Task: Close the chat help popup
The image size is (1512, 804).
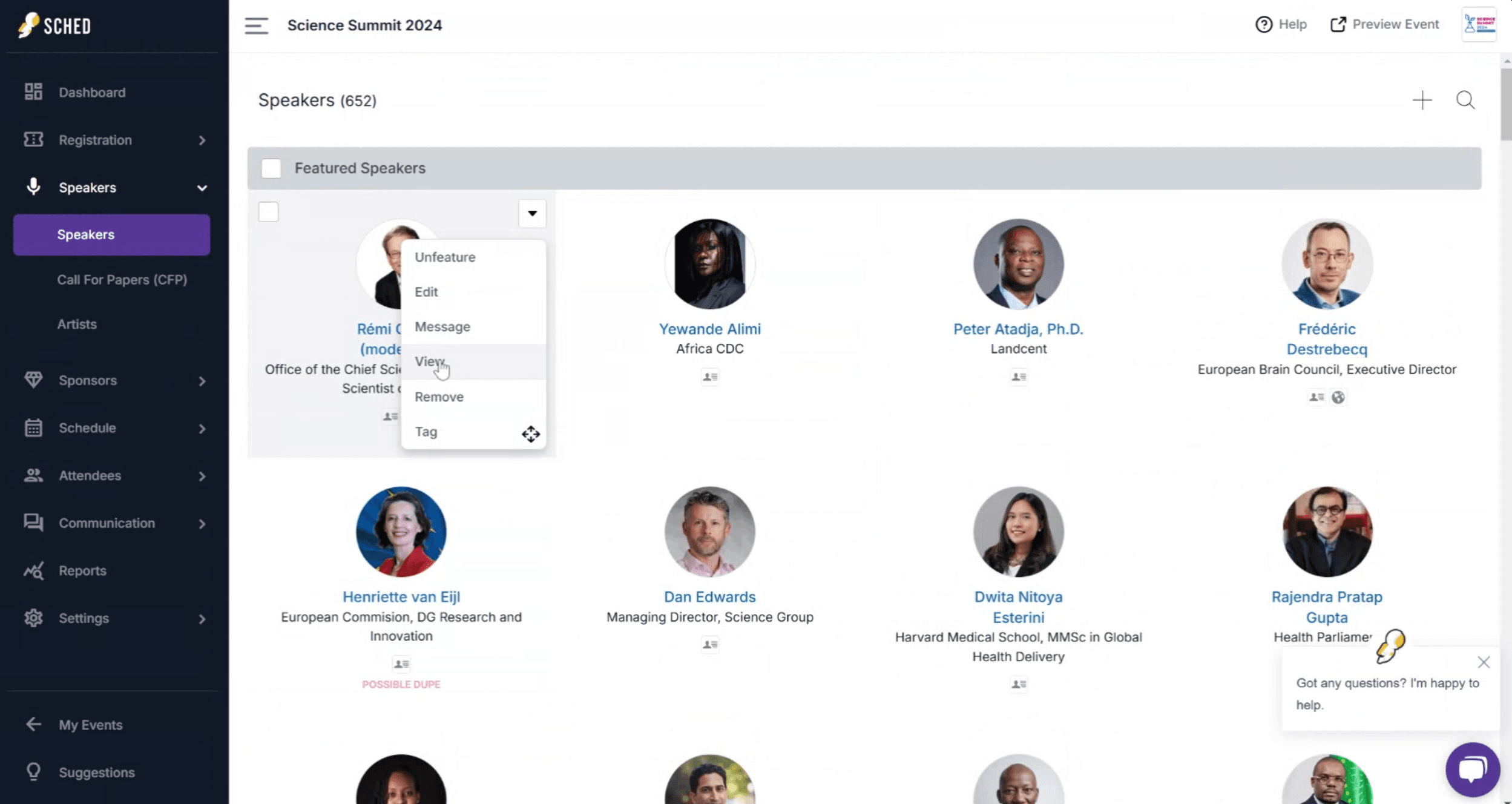Action: [x=1483, y=662]
